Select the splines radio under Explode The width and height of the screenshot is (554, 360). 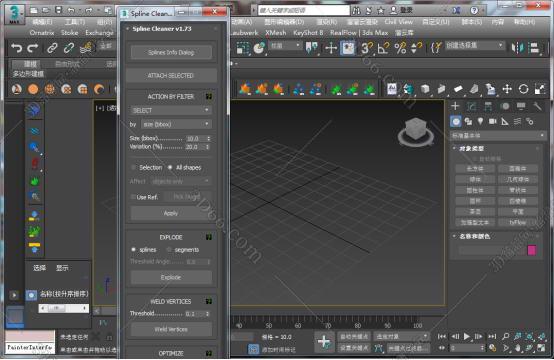134,249
